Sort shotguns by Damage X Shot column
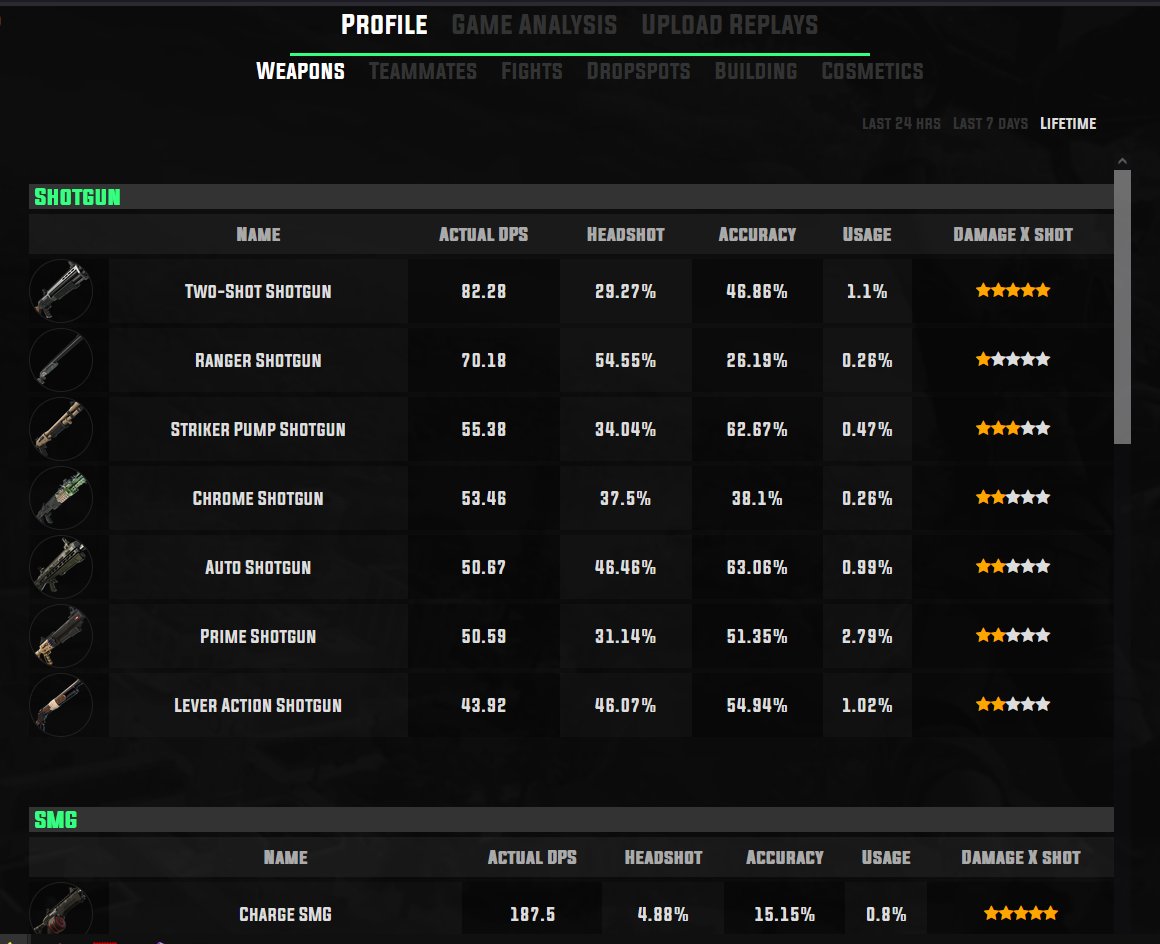 1013,235
